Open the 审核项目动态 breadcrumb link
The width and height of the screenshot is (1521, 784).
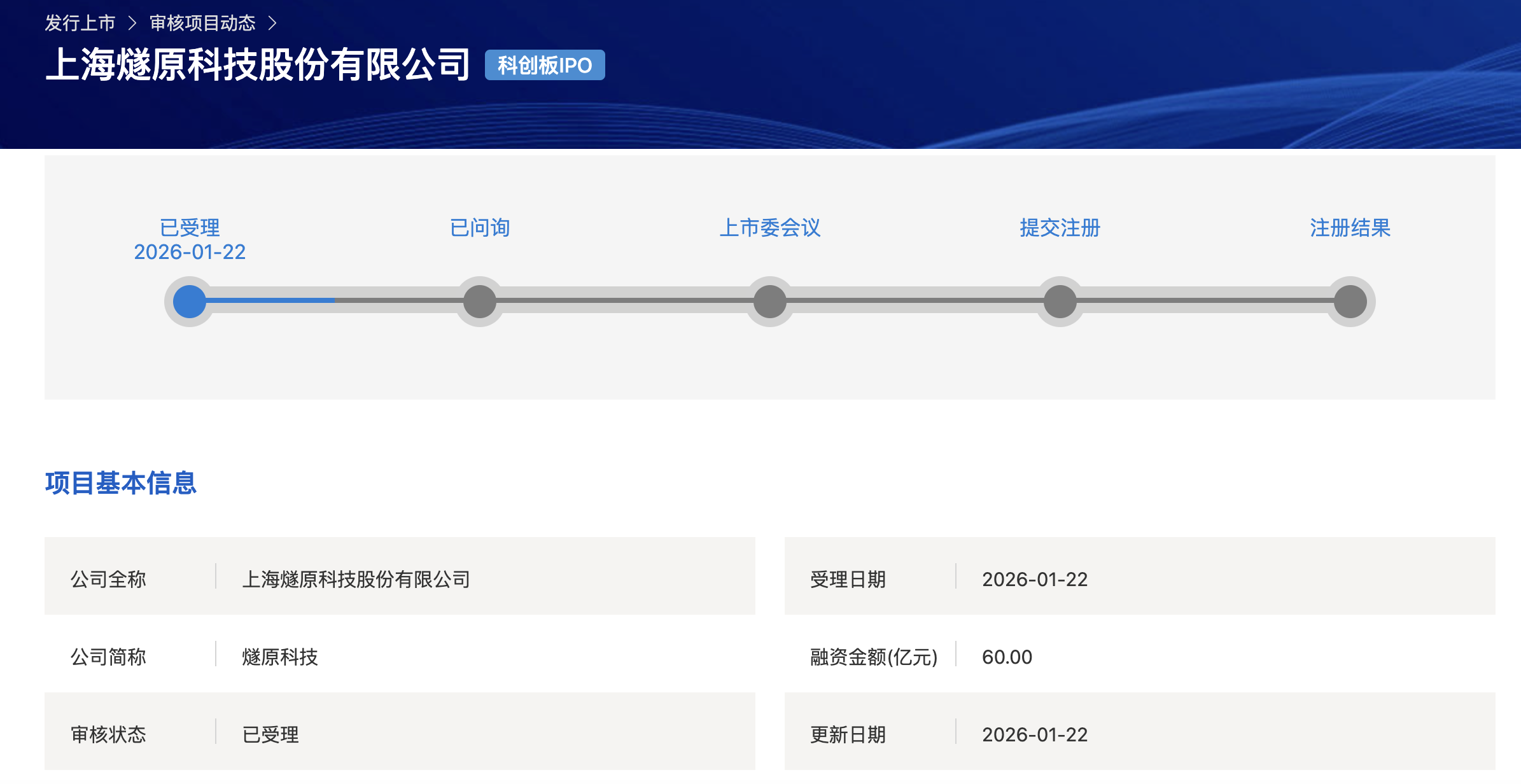coord(202,24)
